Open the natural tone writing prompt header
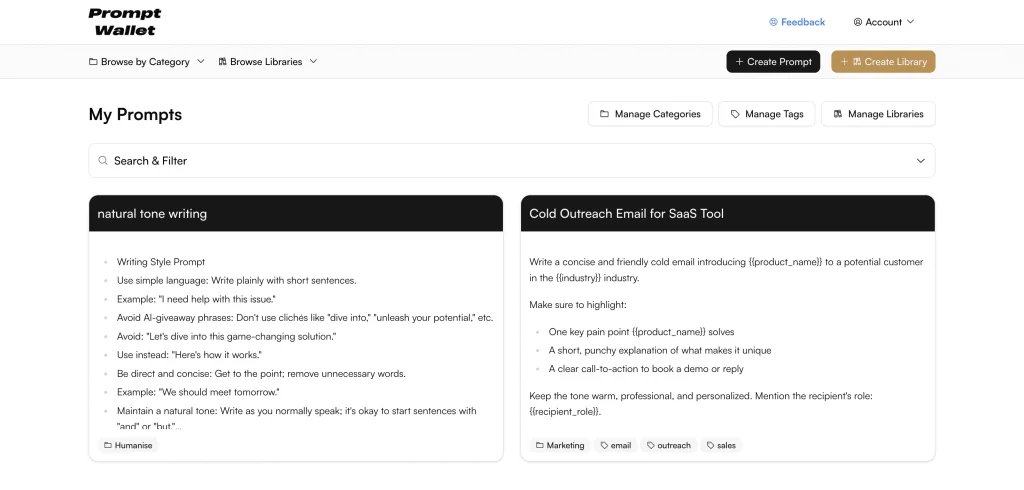This screenshot has width=1024, height=490. (x=295, y=213)
